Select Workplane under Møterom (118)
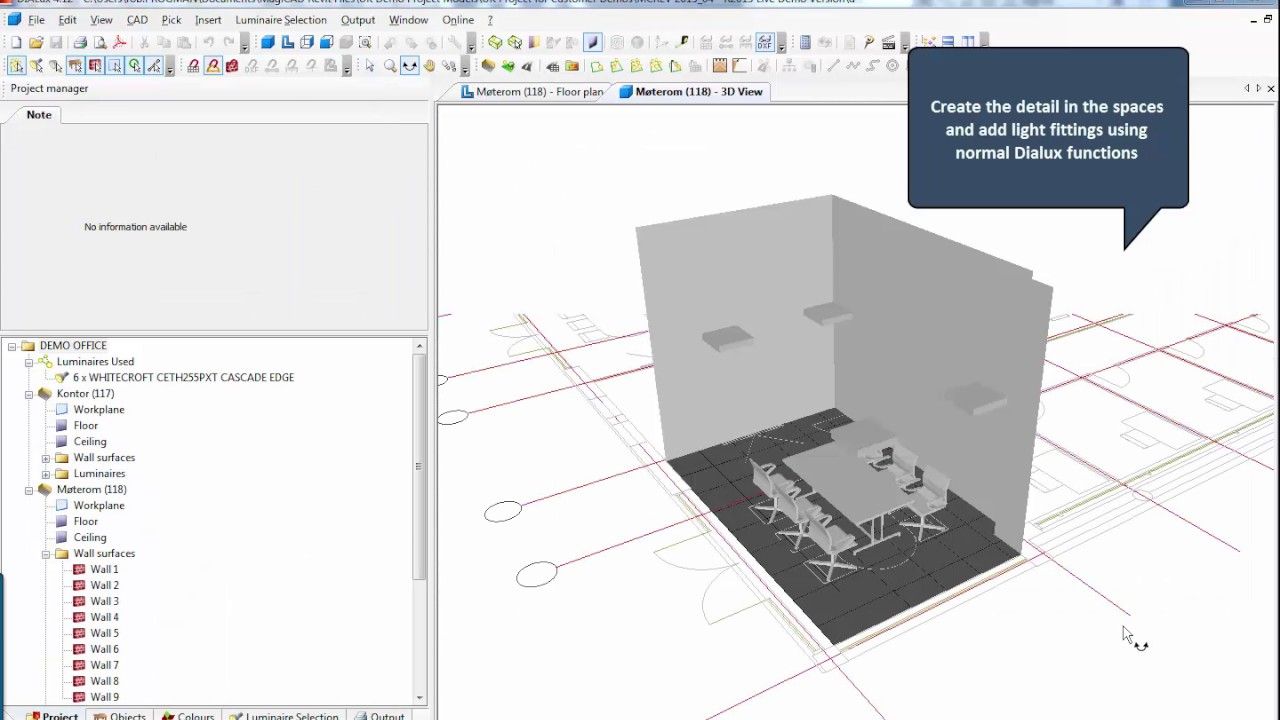The height and width of the screenshot is (720, 1280). click(98, 506)
